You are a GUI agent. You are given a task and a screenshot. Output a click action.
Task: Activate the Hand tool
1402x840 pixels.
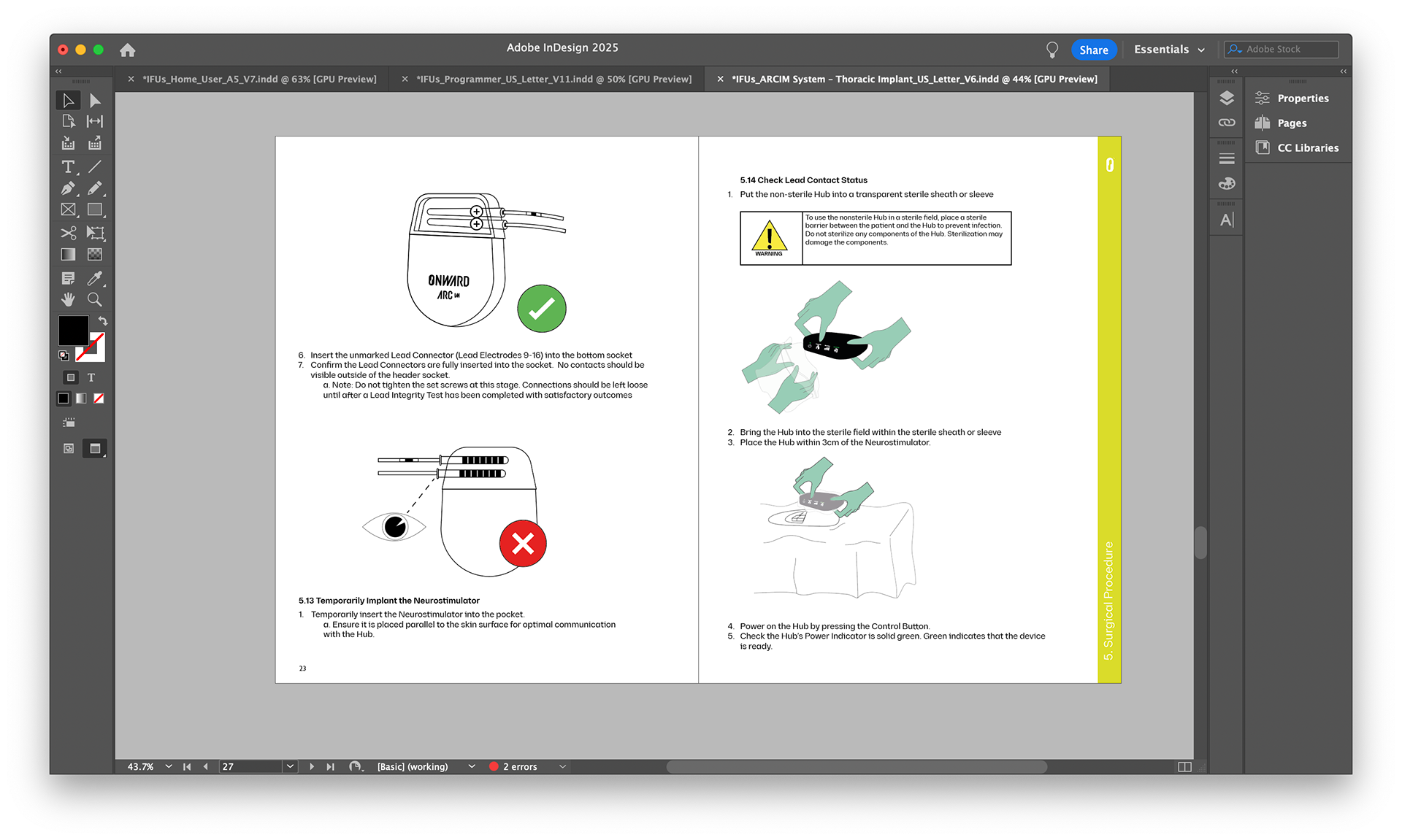pos(68,299)
